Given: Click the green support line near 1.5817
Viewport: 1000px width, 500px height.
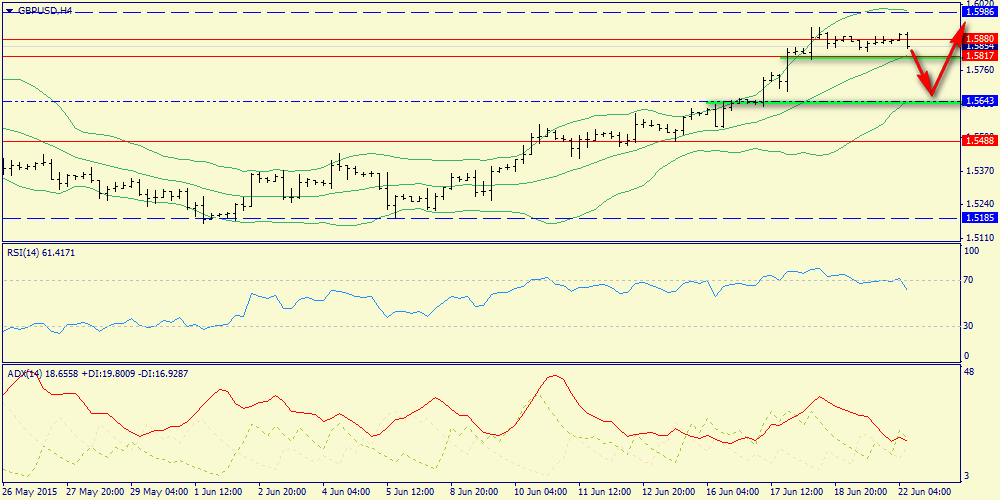Looking at the screenshot, I should (870, 57).
